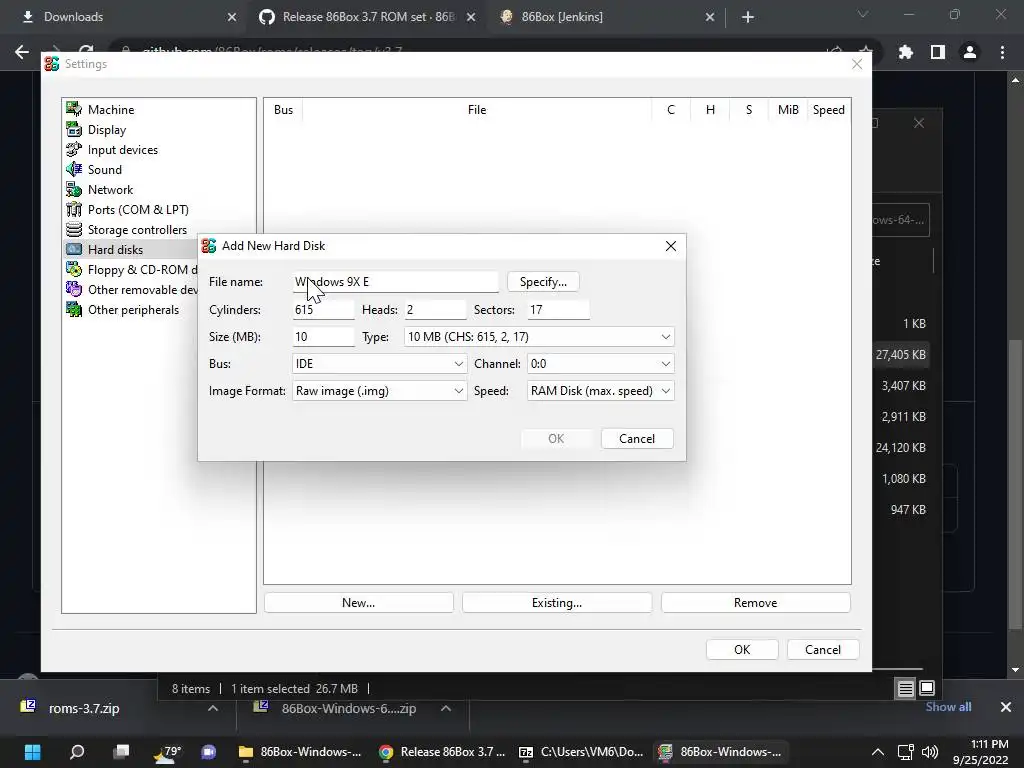Click the Heads field showing 2
The height and width of the screenshot is (768, 1024).
point(436,310)
